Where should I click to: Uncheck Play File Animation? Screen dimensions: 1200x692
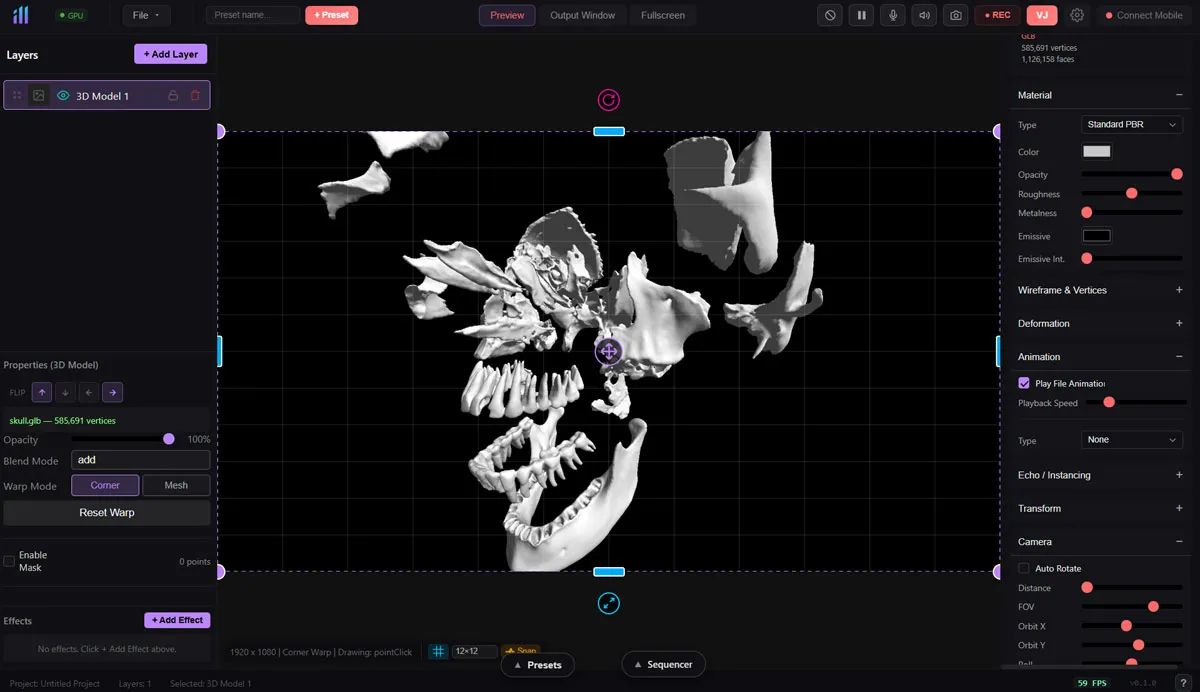point(1023,382)
